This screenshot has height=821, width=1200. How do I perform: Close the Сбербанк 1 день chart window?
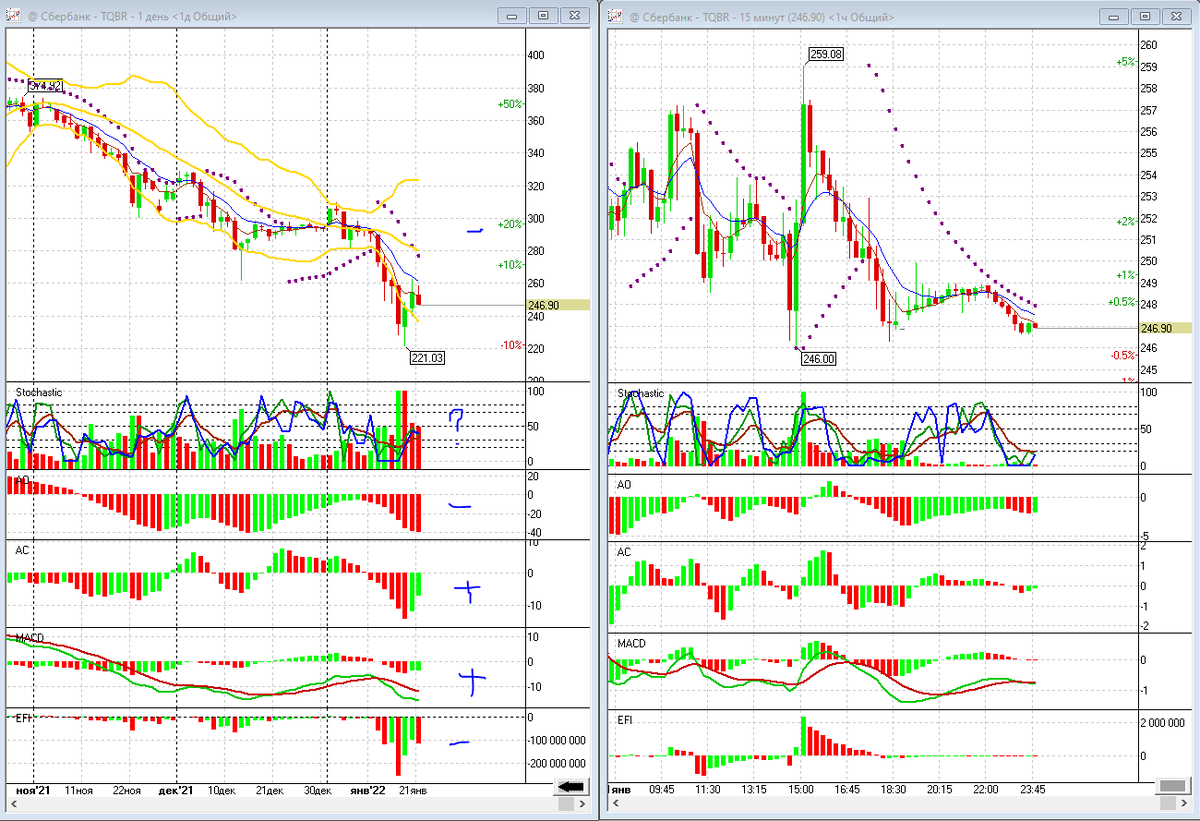click(x=573, y=15)
